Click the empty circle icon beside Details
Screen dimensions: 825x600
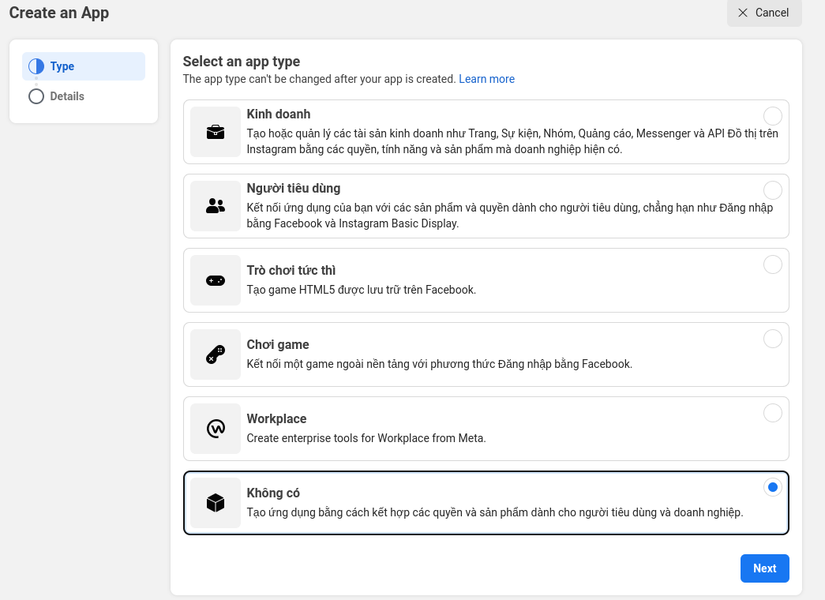(36, 96)
